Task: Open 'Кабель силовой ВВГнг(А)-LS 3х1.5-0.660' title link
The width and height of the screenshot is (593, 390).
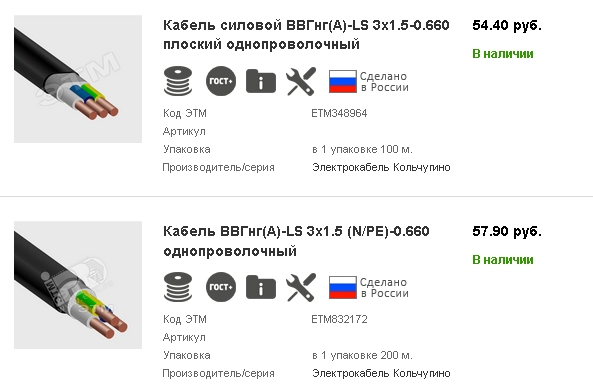Action: [306, 35]
